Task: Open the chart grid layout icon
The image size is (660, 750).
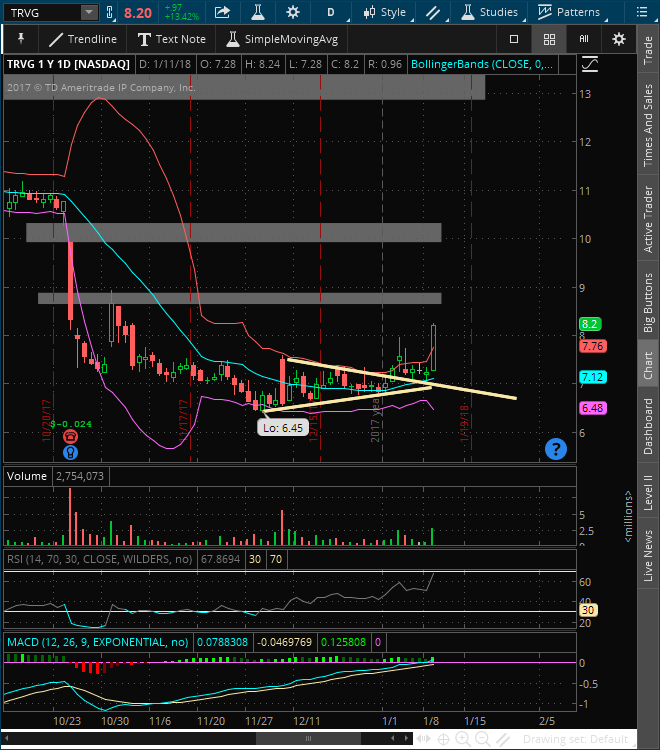Action: (x=549, y=39)
